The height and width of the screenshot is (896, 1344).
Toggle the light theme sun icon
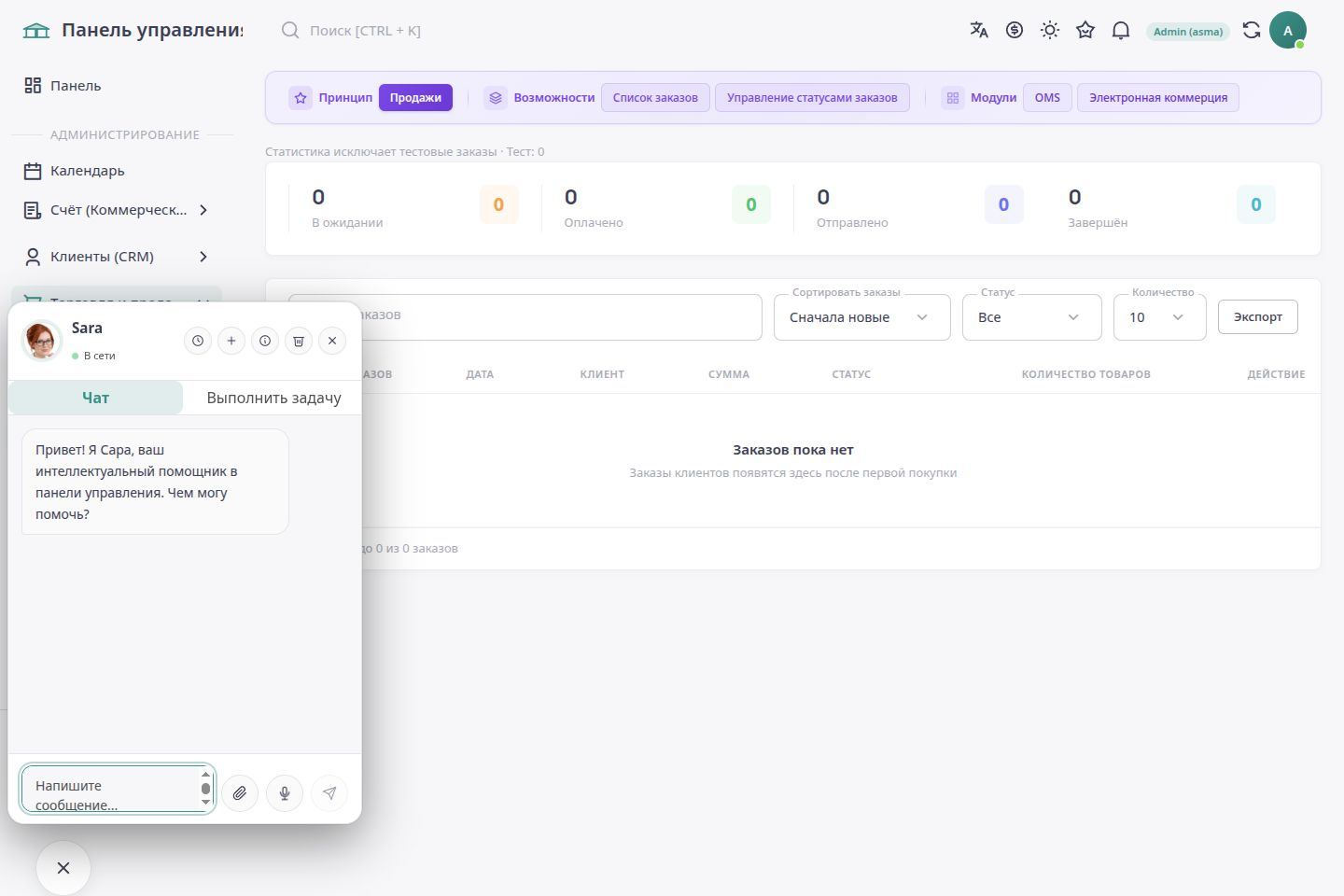(1050, 30)
